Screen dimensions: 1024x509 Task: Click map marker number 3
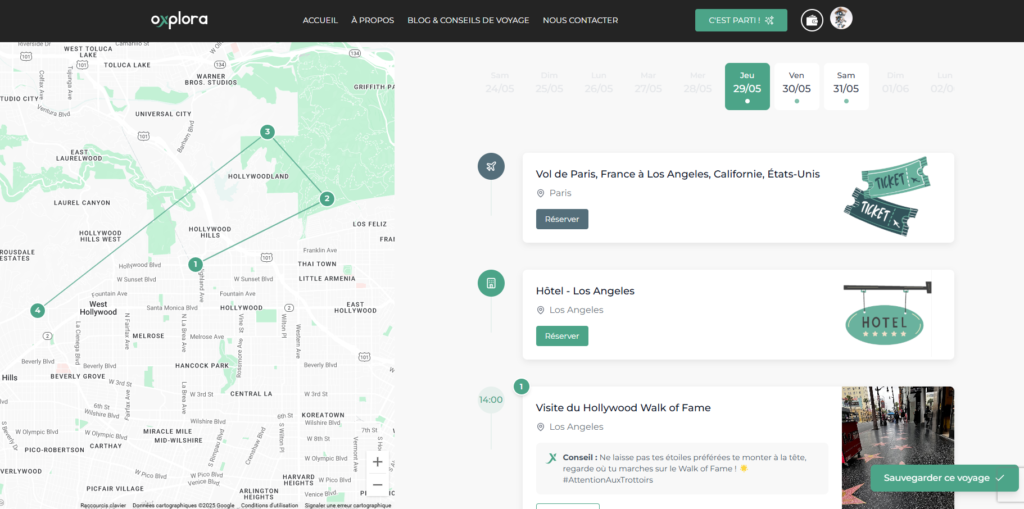tap(267, 132)
